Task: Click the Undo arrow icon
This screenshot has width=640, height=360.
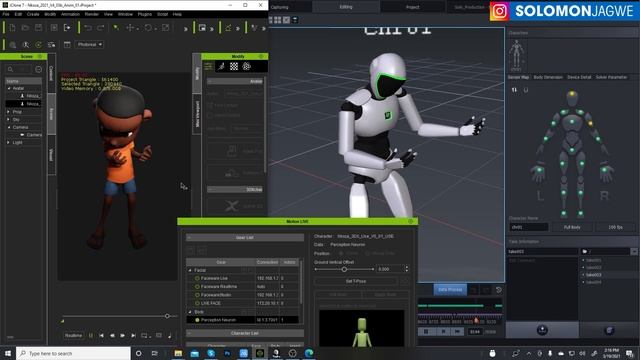Action: click(88, 28)
